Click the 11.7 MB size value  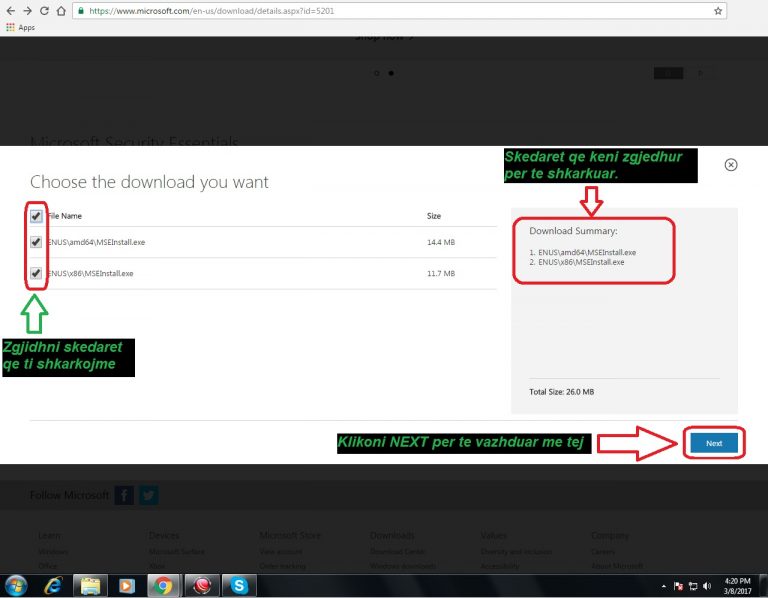click(441, 273)
